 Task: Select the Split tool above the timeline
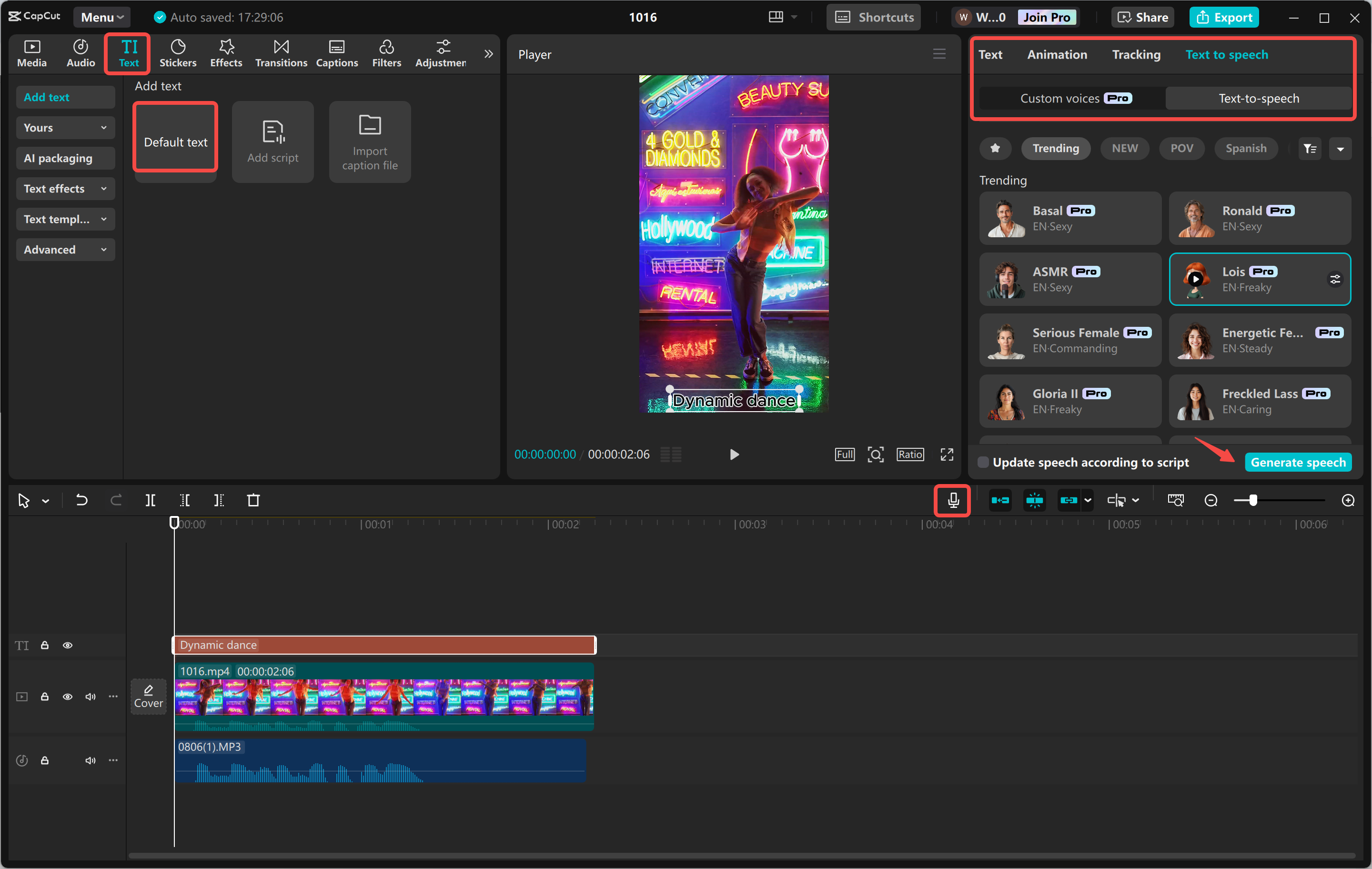pyautogui.click(x=151, y=500)
